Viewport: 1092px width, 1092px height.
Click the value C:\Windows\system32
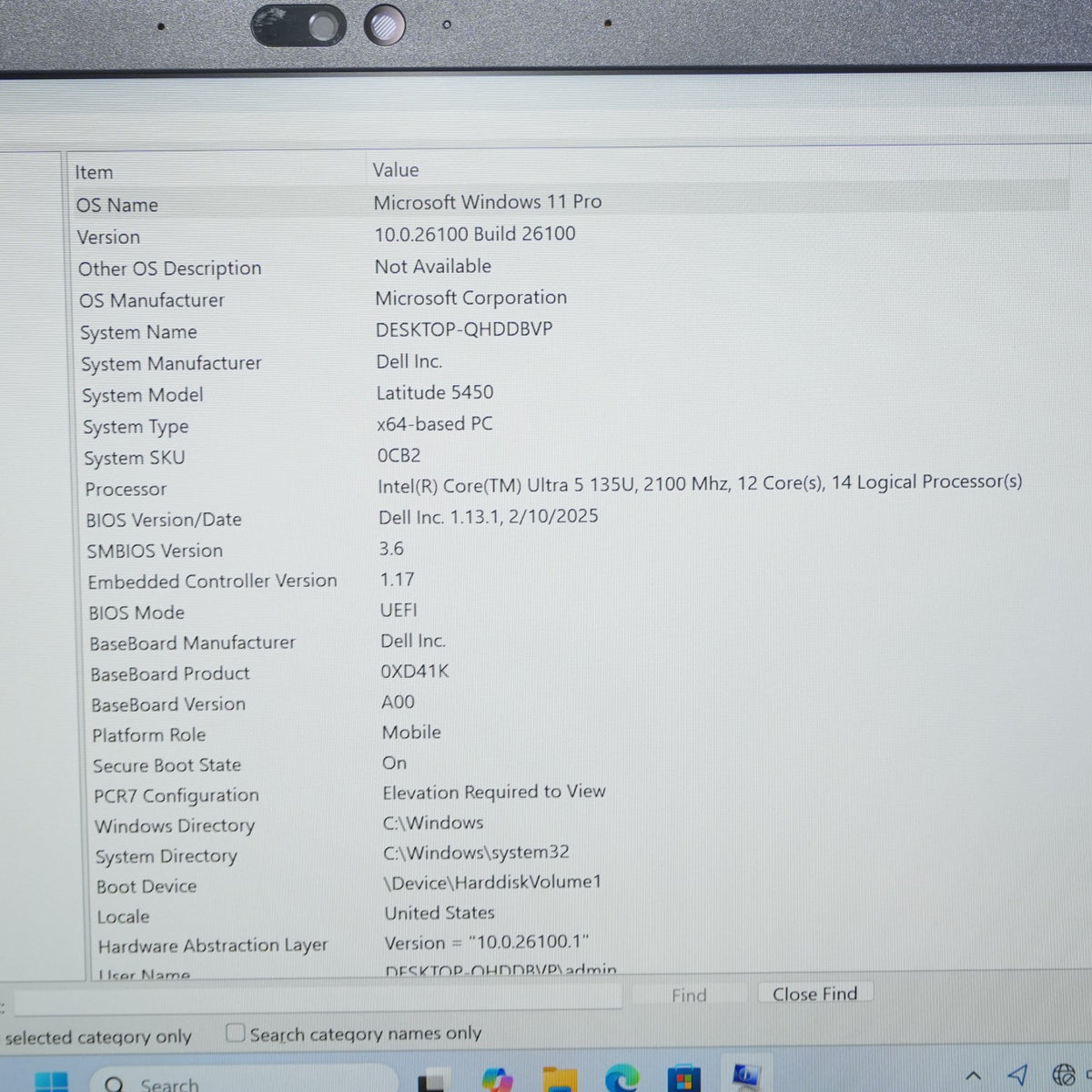tap(476, 853)
